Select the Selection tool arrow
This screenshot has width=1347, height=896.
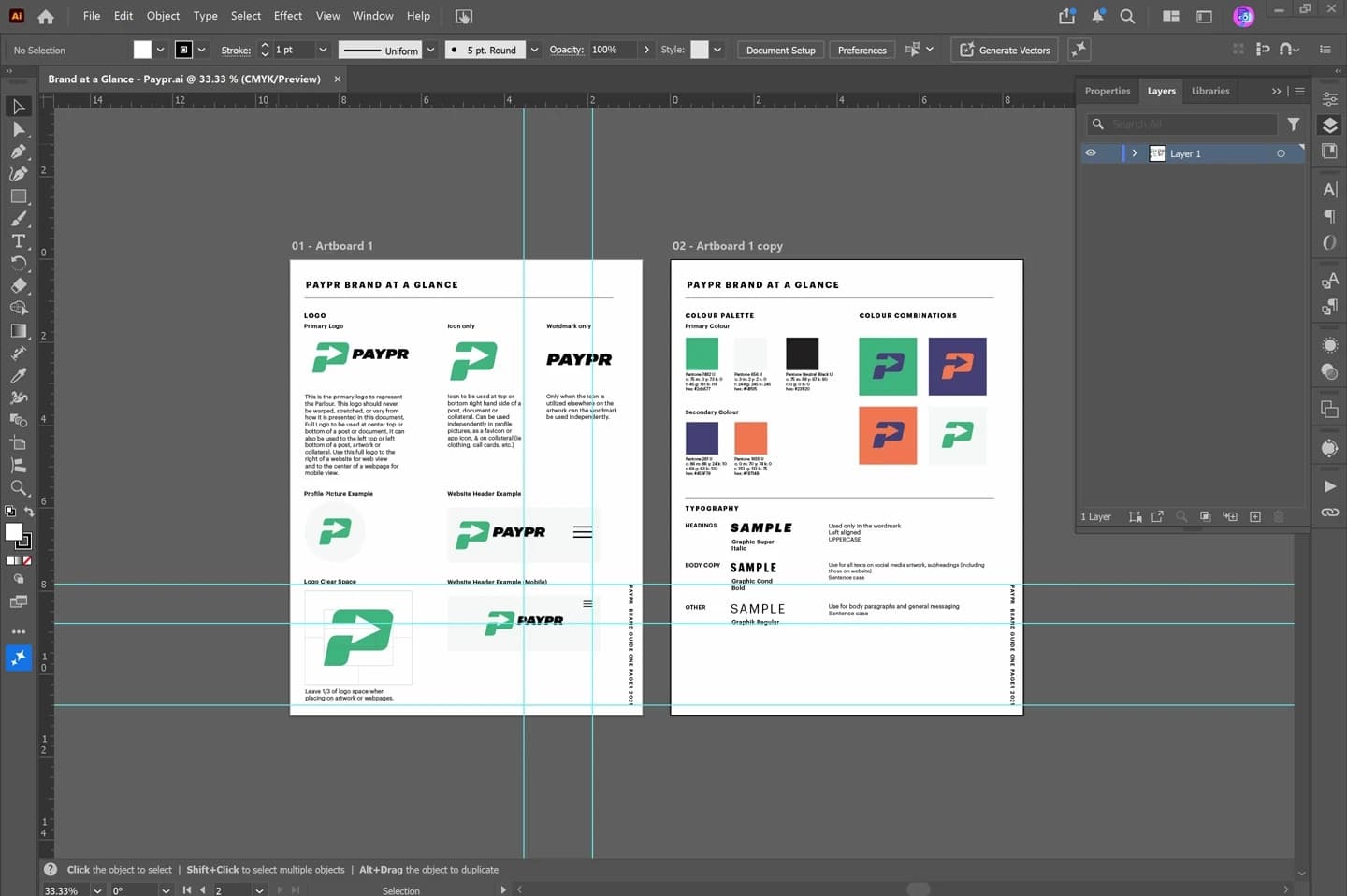18,107
